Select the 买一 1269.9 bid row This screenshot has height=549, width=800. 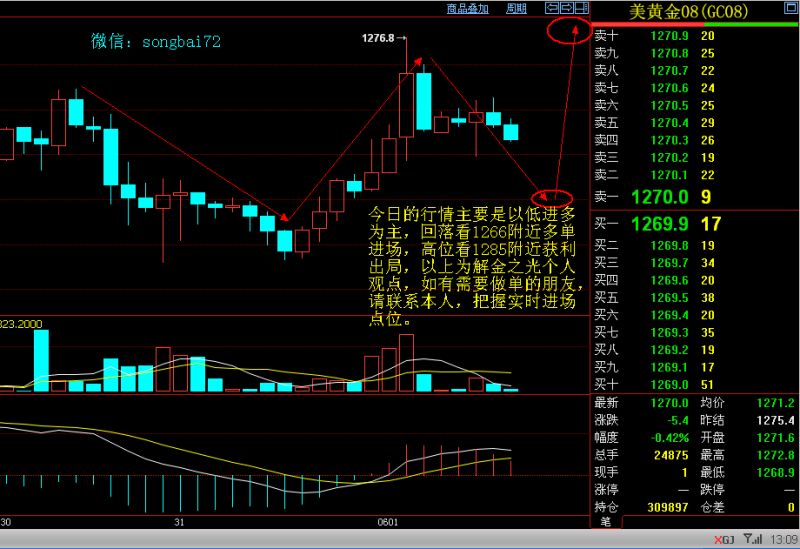coord(695,223)
